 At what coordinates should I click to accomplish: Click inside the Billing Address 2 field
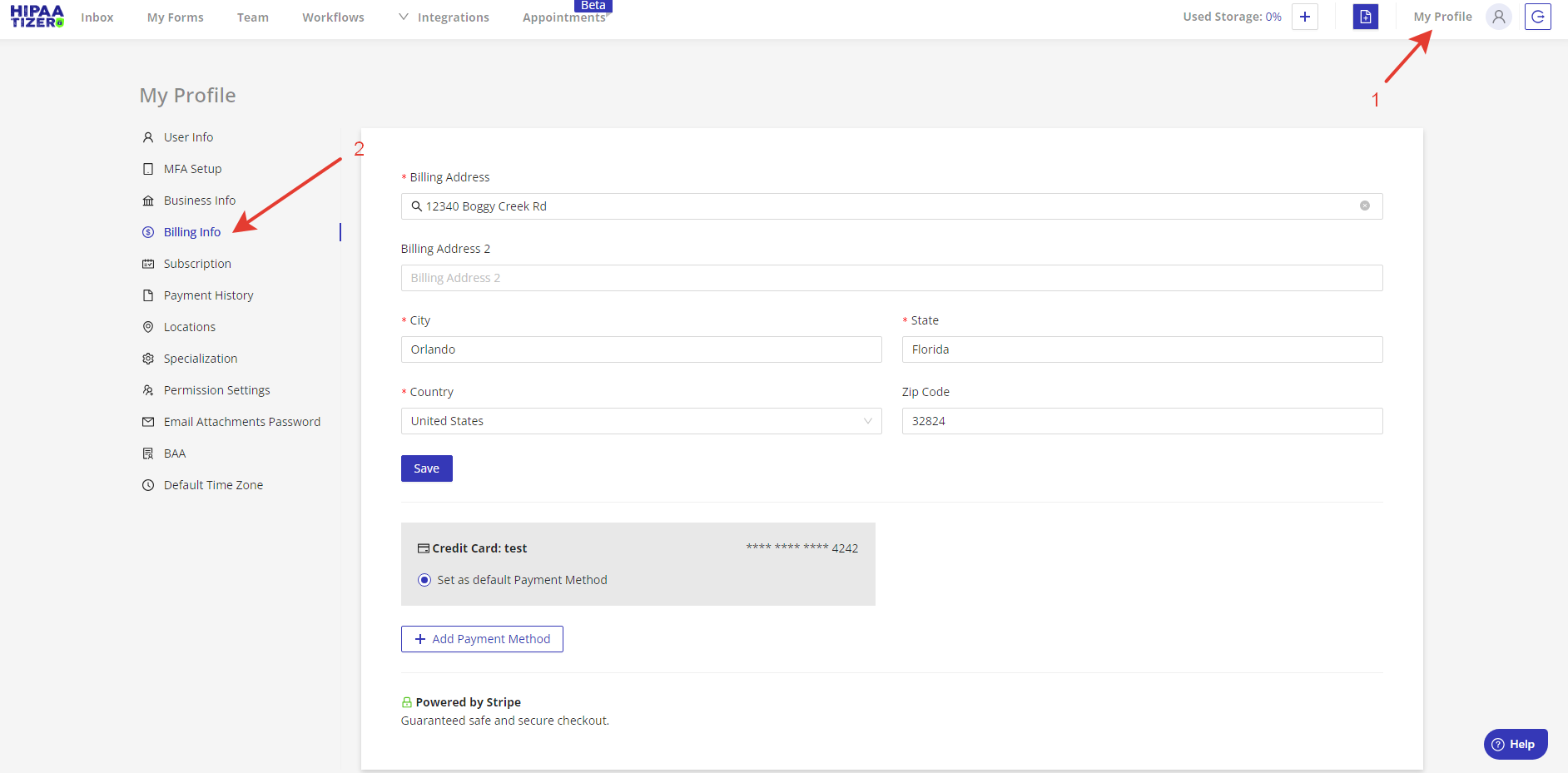tap(891, 277)
